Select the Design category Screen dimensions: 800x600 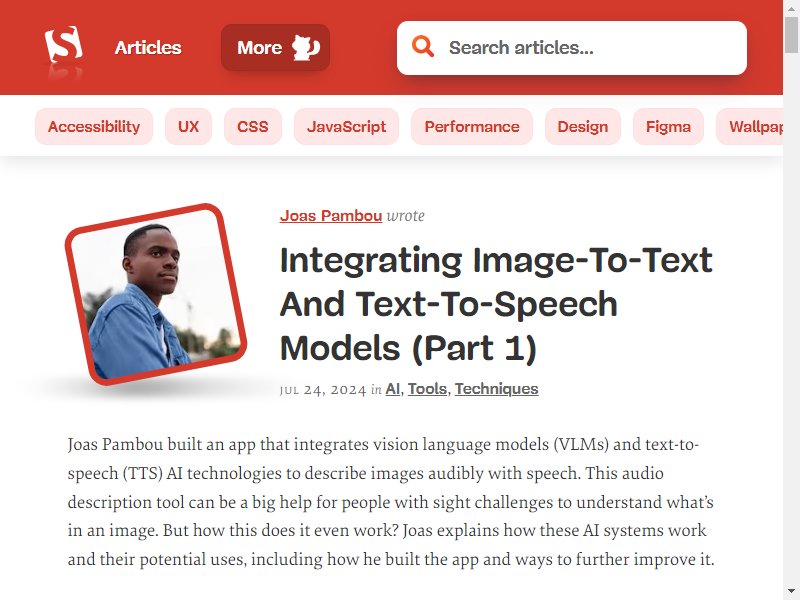tap(583, 127)
